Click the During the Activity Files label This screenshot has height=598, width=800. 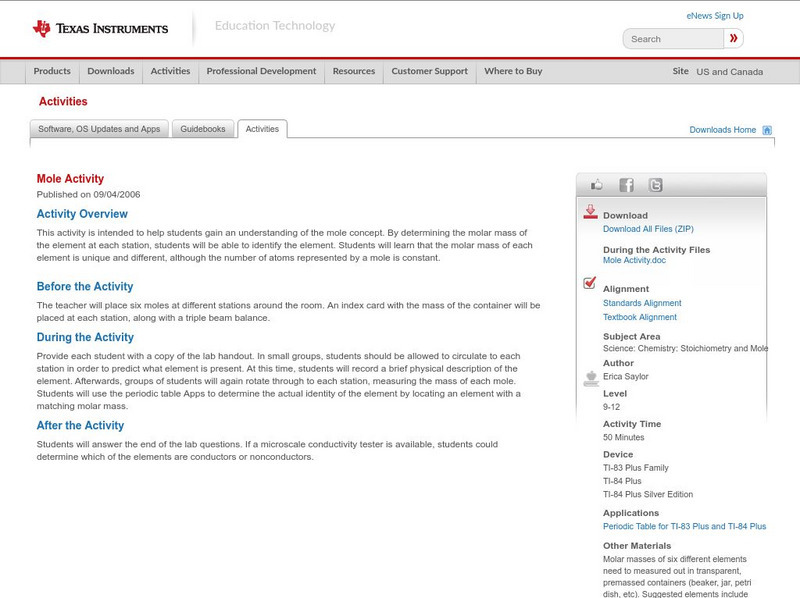(x=657, y=250)
